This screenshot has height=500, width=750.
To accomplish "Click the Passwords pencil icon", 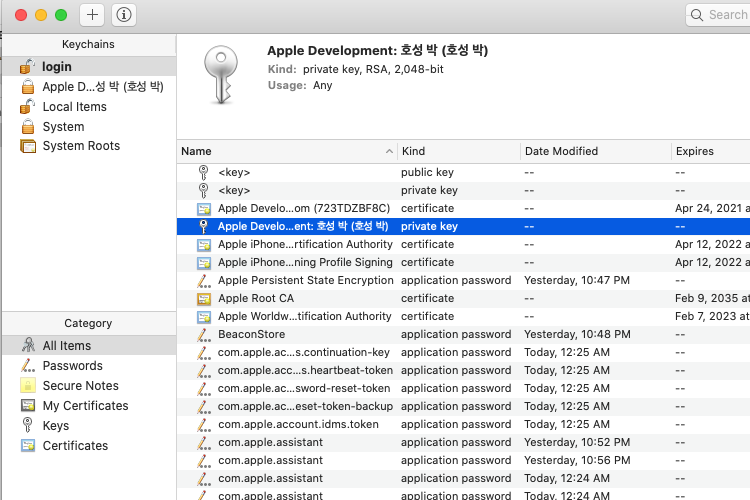I will click(x=28, y=366).
